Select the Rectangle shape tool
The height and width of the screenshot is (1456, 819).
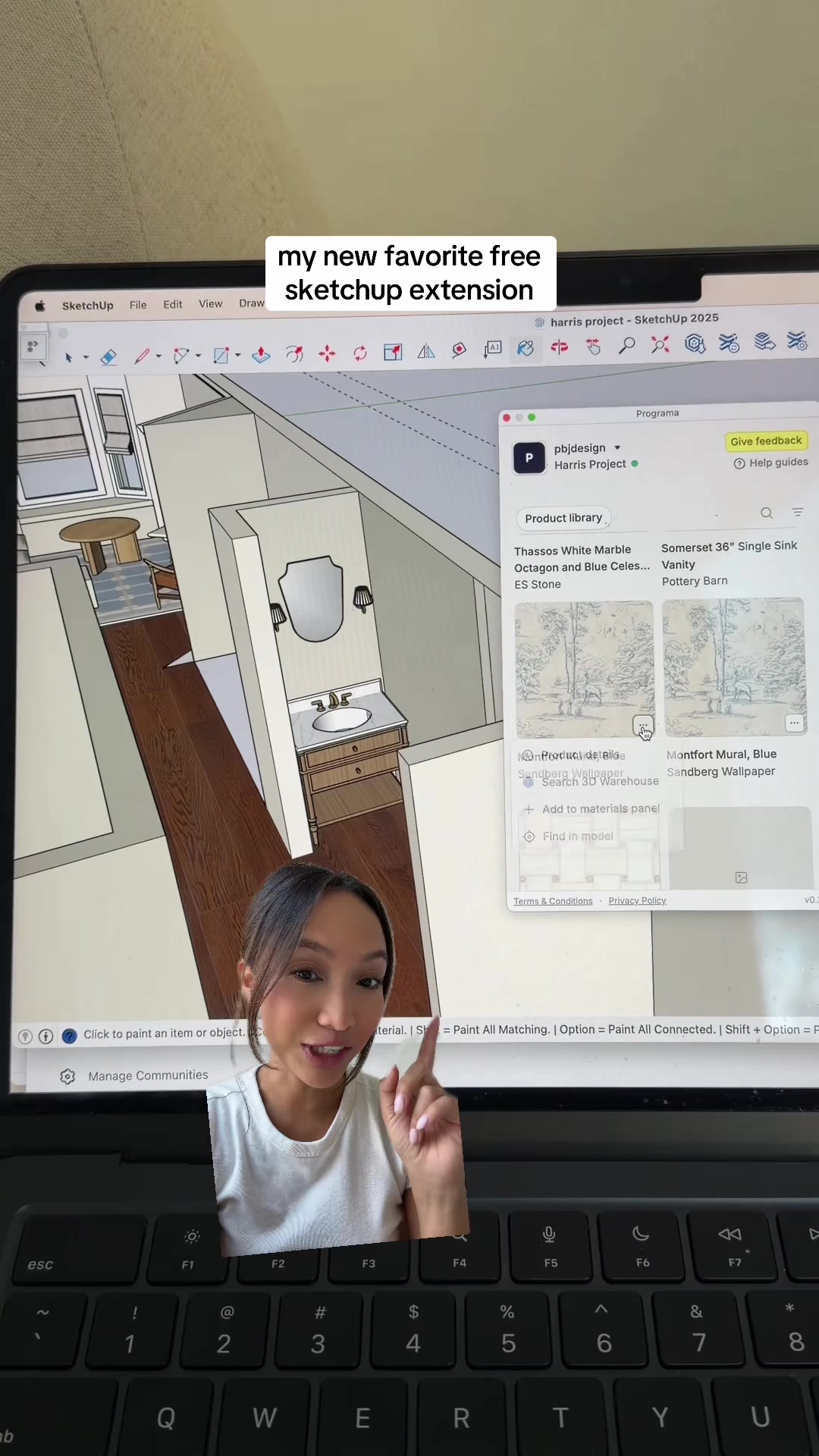[221, 355]
